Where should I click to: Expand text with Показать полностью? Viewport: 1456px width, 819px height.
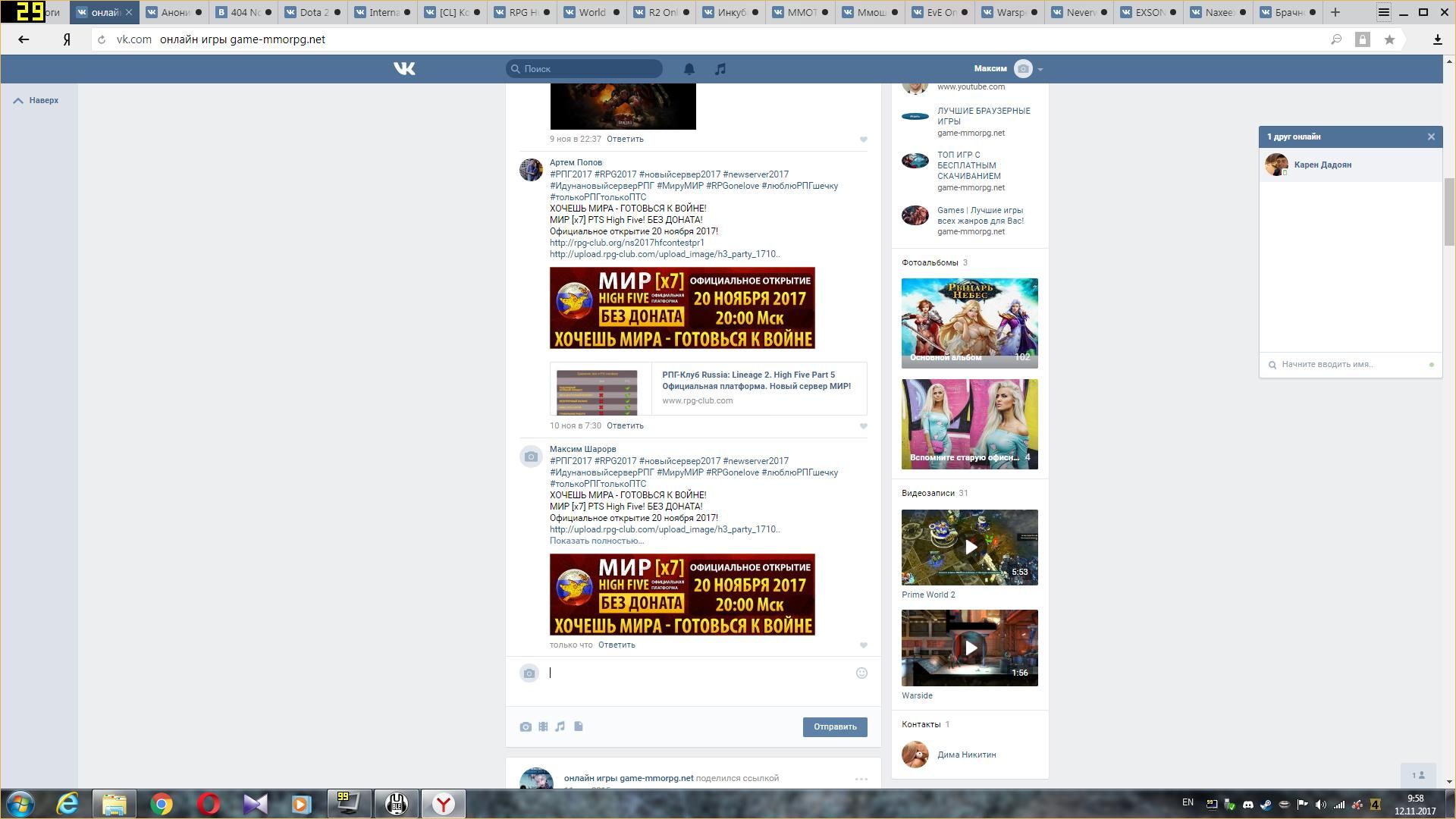pyautogui.click(x=596, y=541)
